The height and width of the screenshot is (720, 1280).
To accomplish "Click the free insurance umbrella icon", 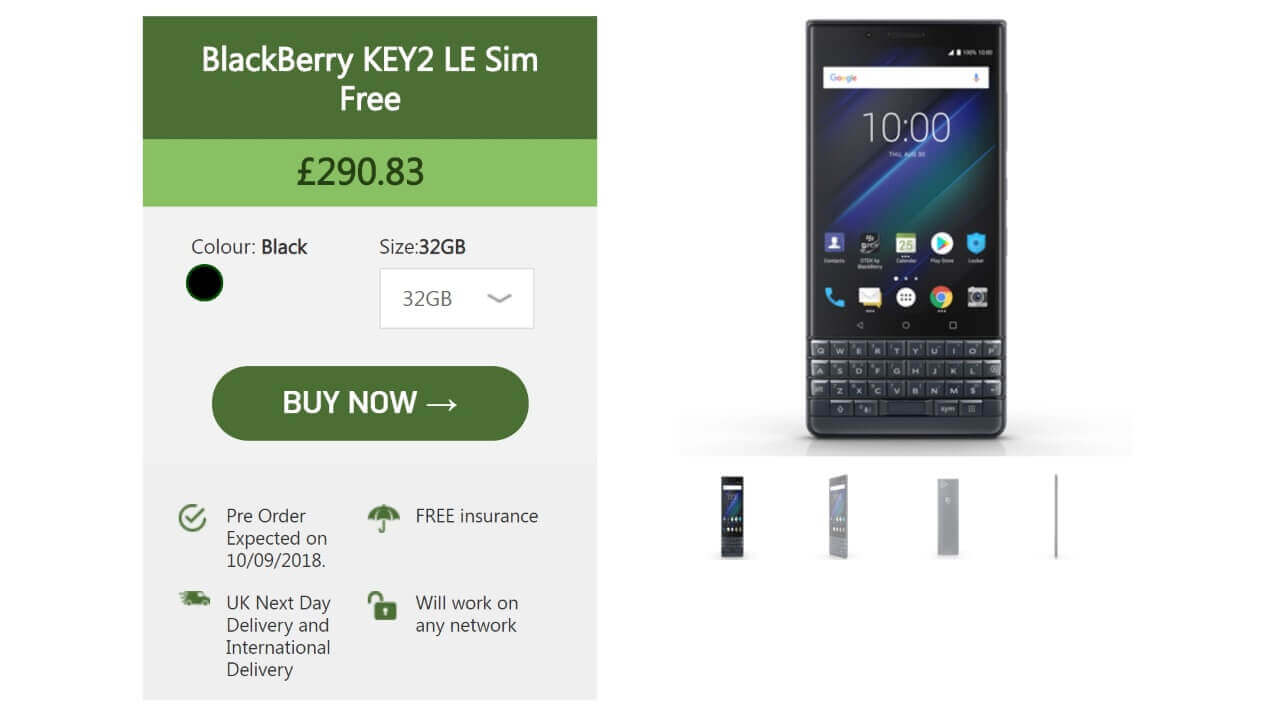I will coord(383,518).
